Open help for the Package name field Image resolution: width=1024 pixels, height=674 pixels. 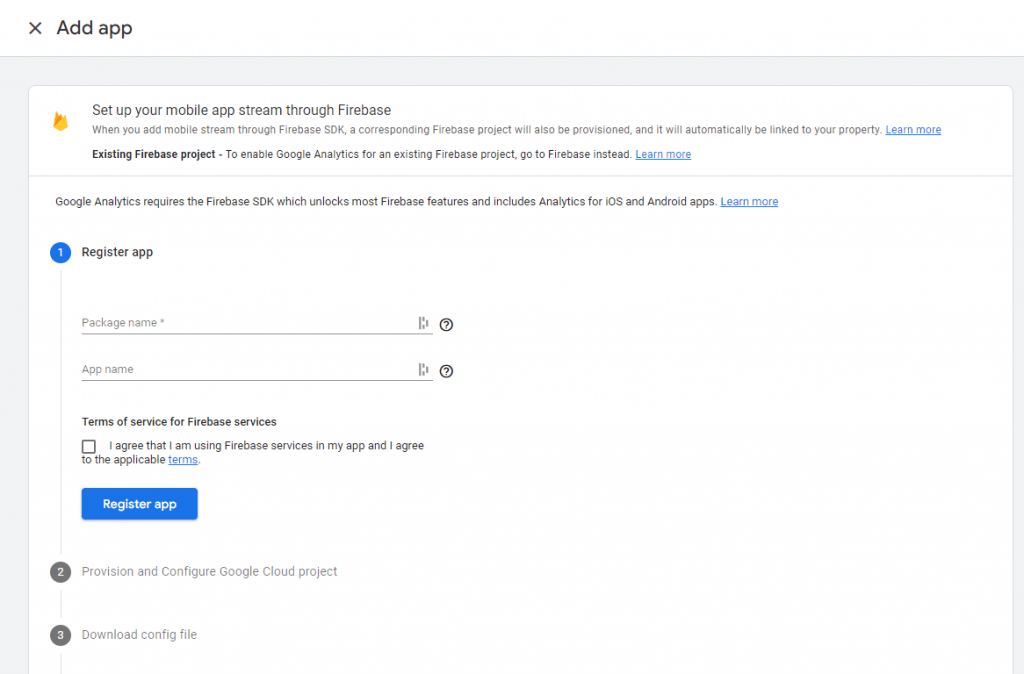click(446, 325)
